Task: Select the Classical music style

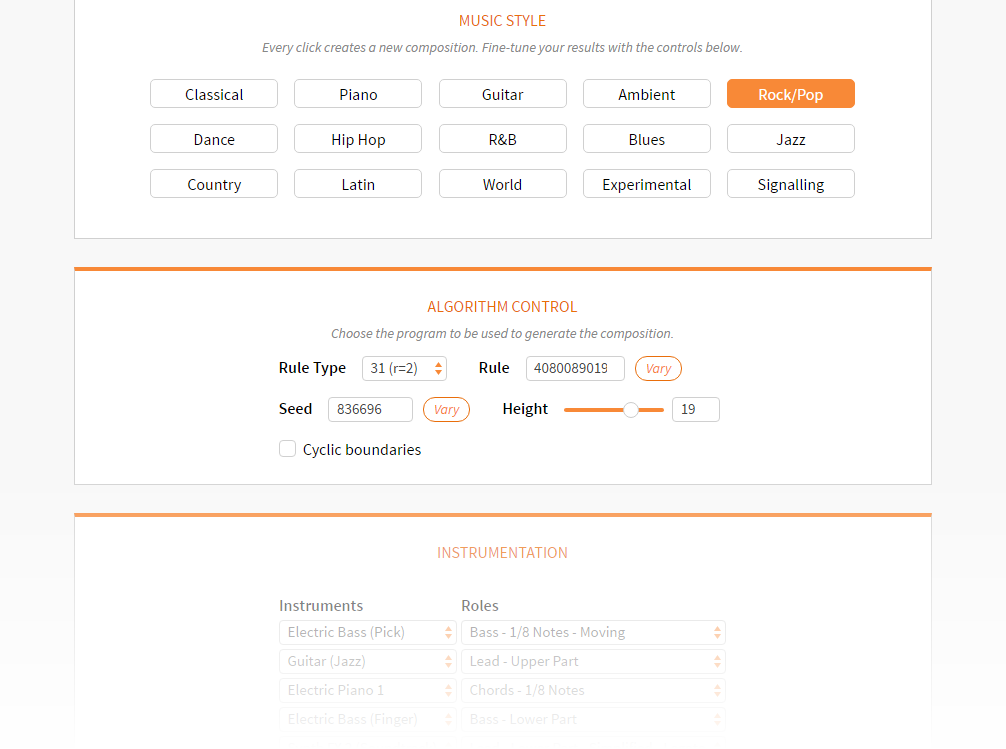Action: (214, 94)
